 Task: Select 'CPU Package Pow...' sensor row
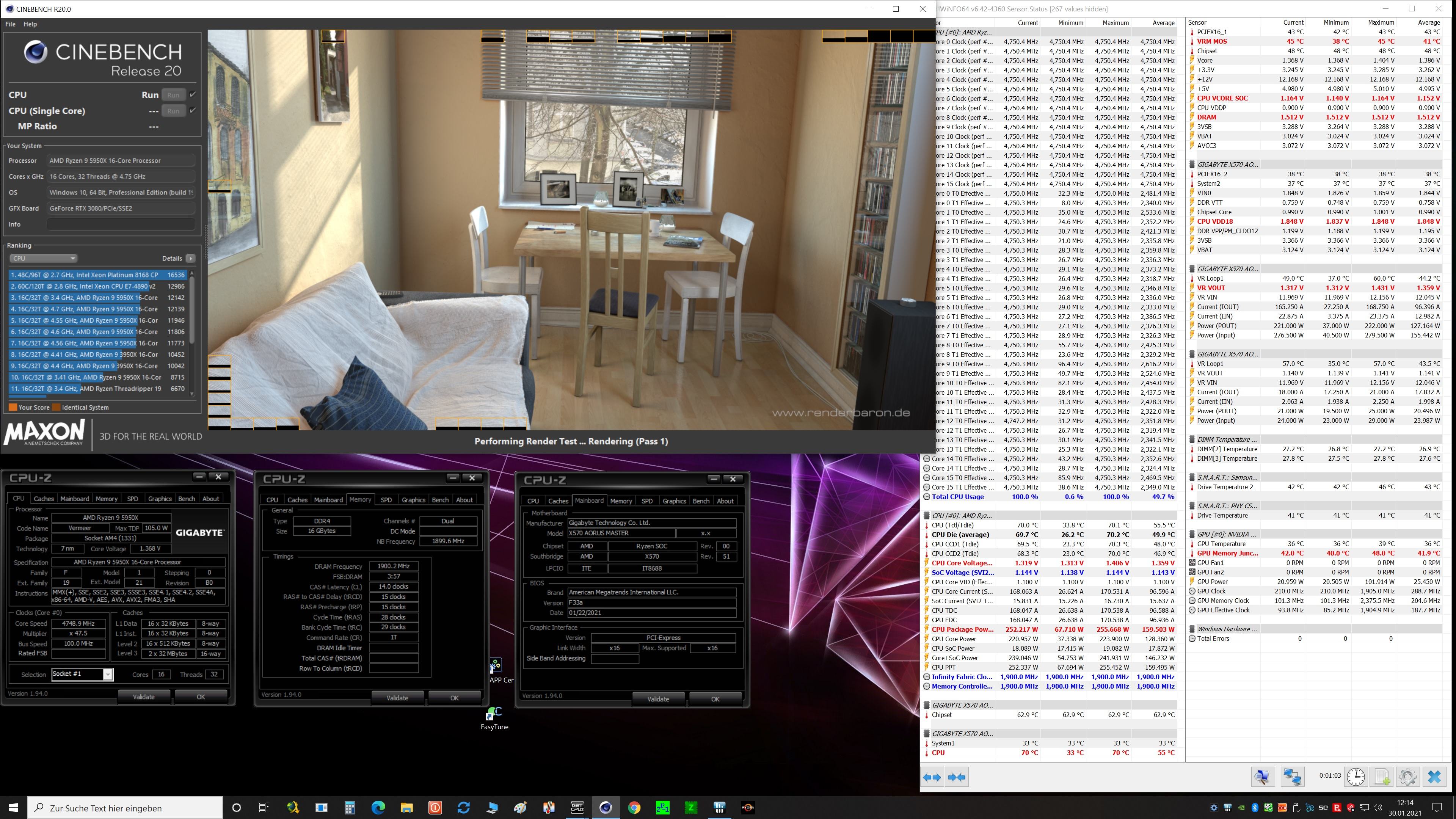[1050, 629]
